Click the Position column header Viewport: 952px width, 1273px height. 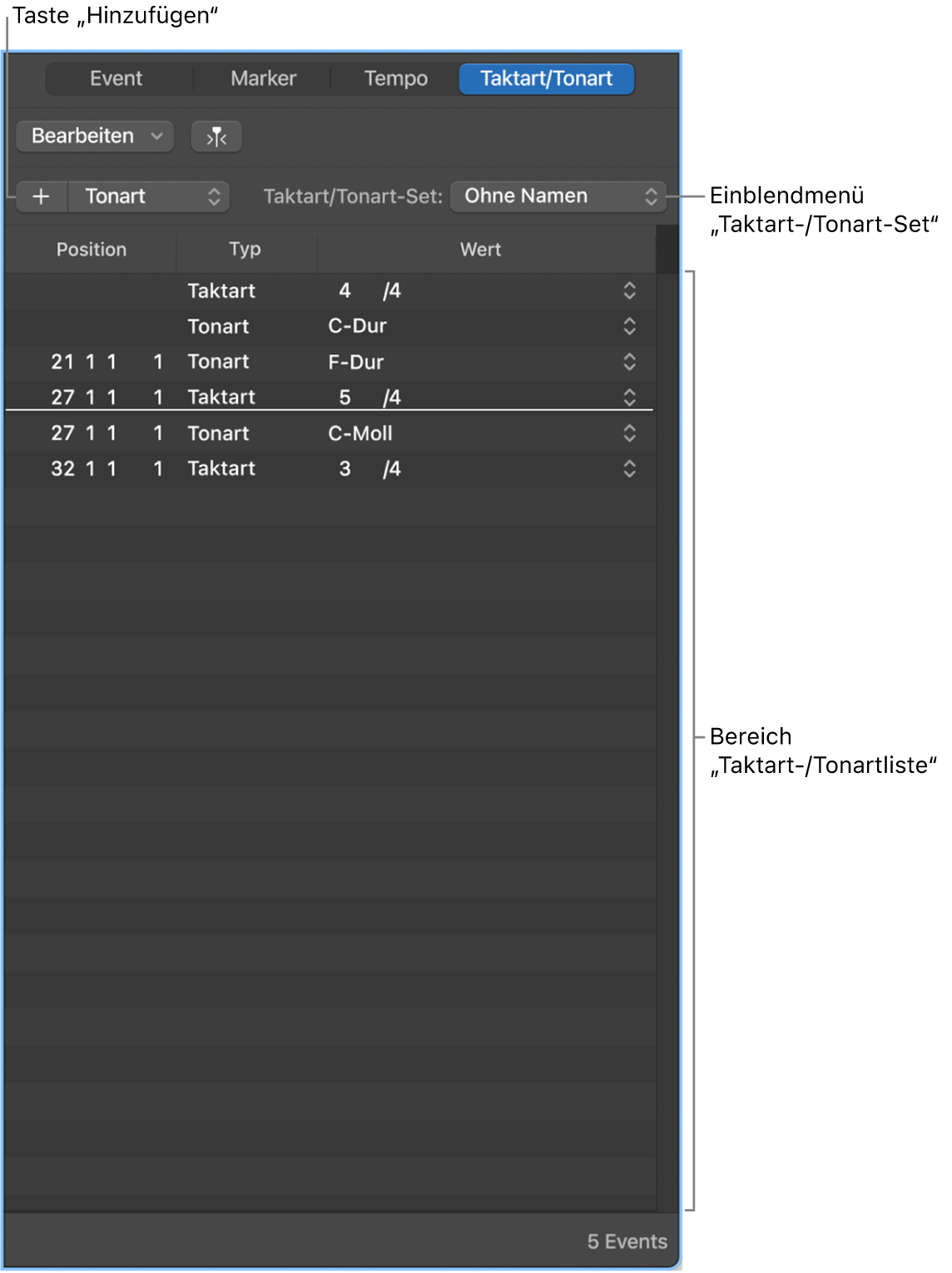click(92, 250)
